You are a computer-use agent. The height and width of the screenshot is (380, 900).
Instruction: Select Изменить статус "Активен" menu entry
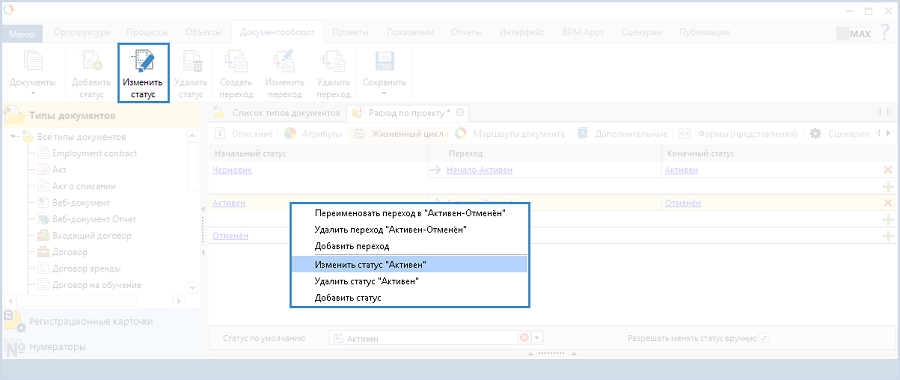pos(410,264)
